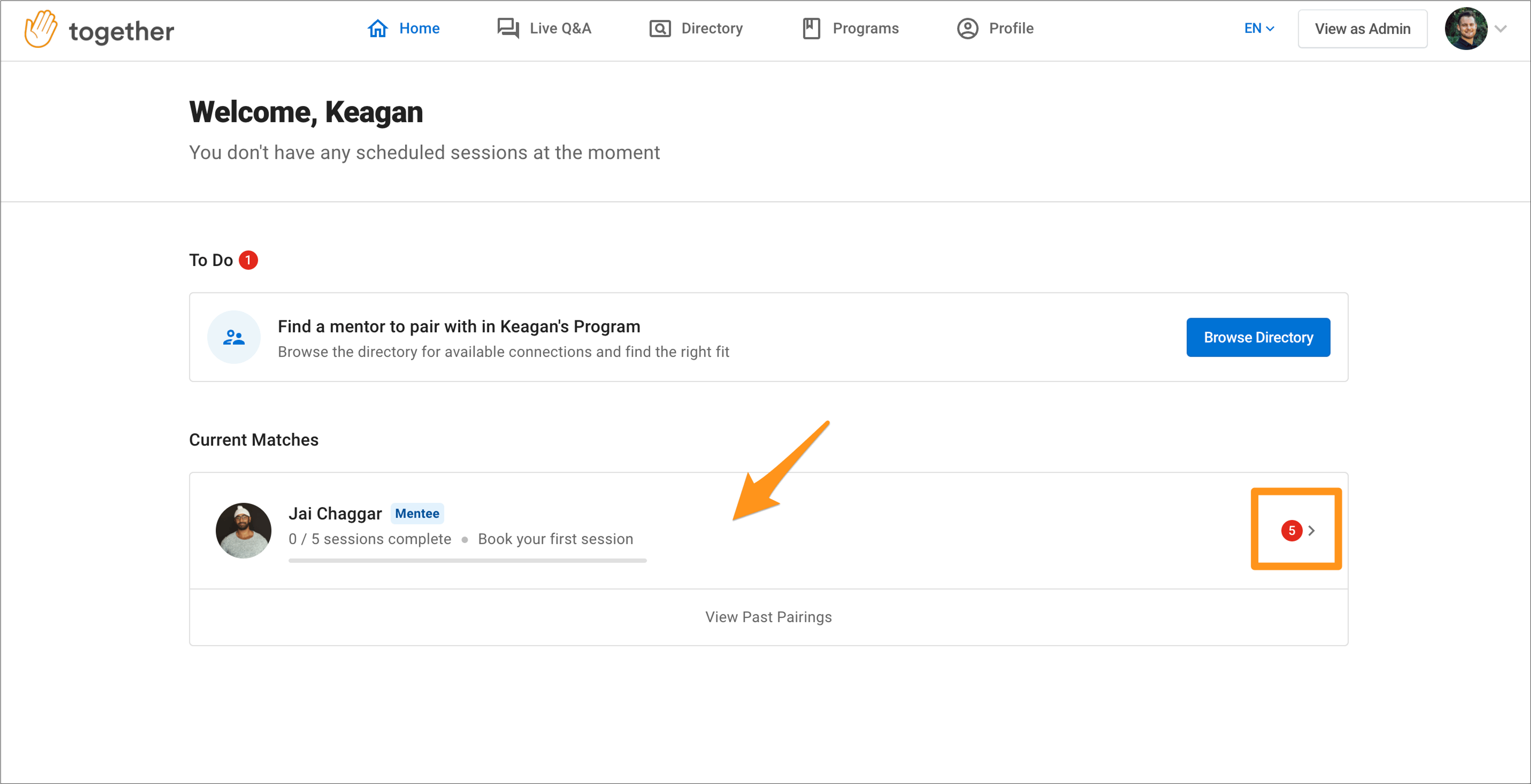Click the Together hand logo
The width and height of the screenshot is (1531, 784).
tap(41, 29)
